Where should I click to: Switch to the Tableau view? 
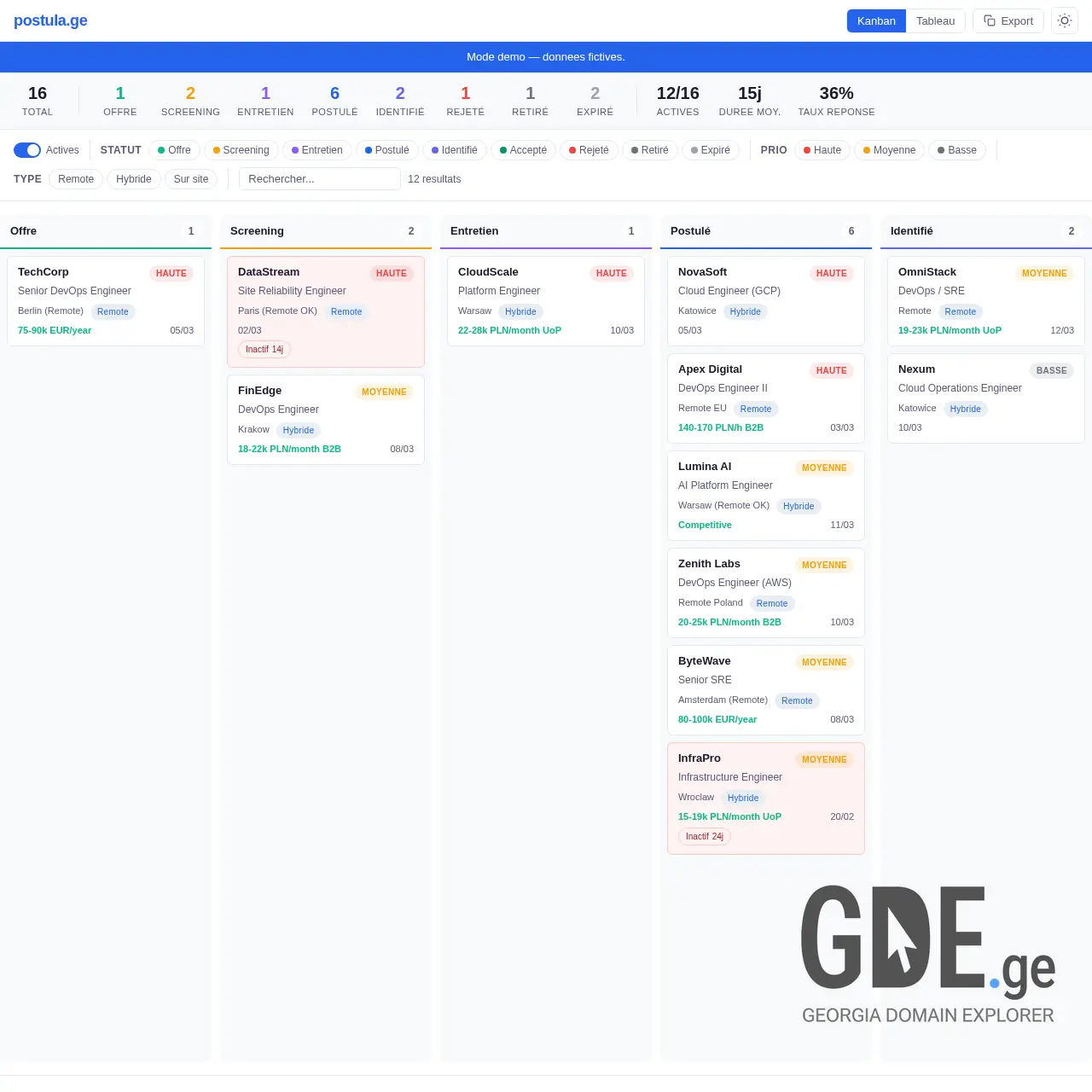coord(935,20)
